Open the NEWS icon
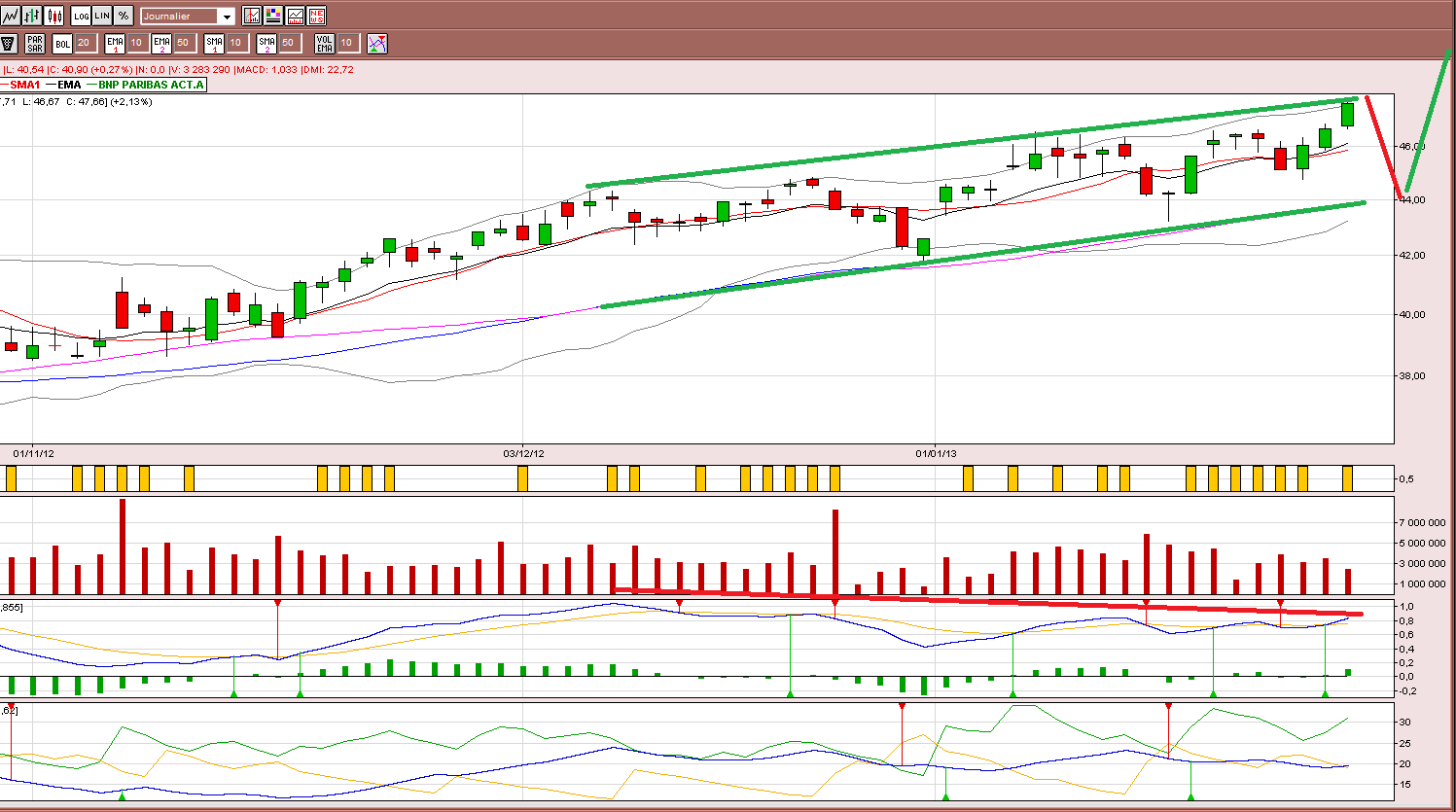Viewport: 1456px width, 812px height. [316, 16]
